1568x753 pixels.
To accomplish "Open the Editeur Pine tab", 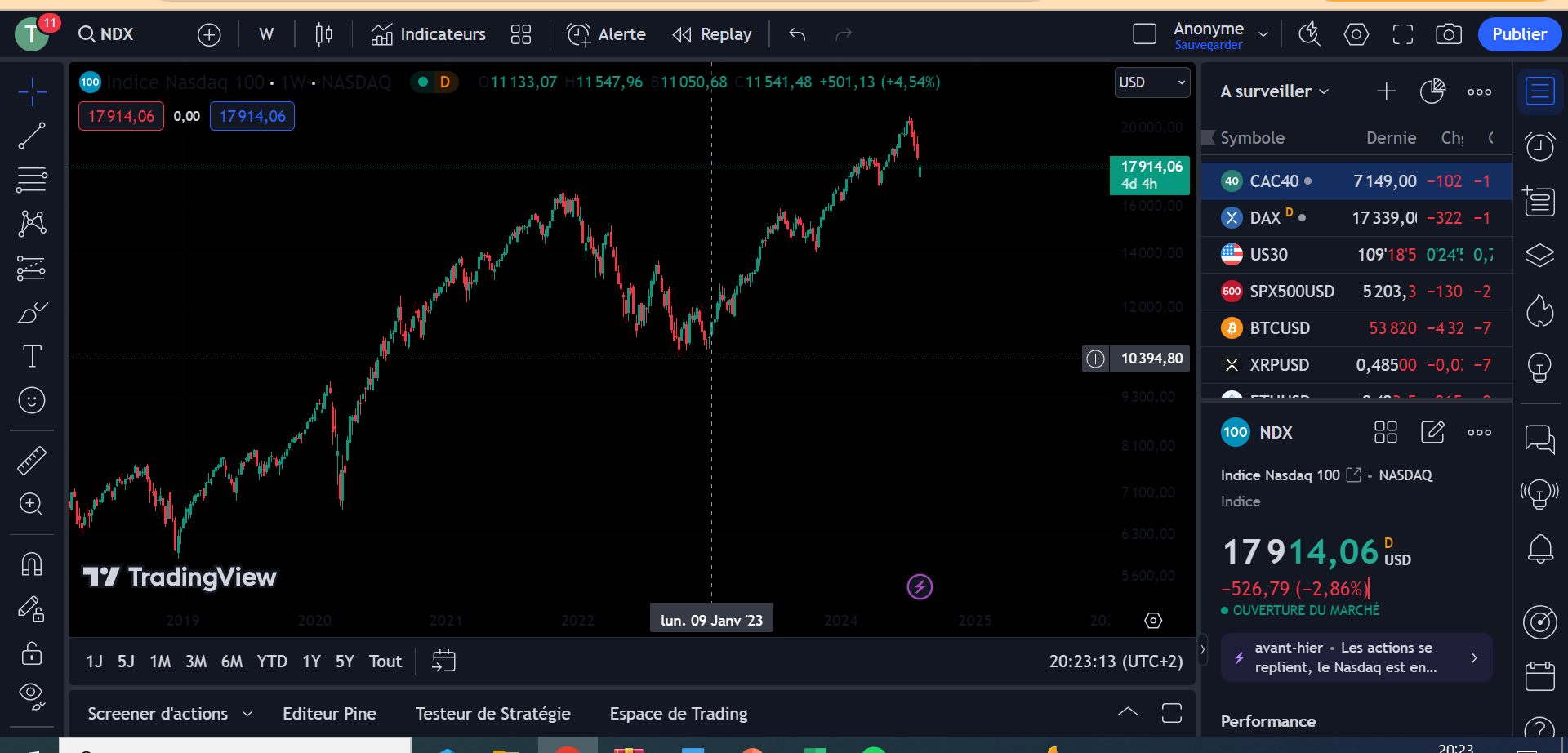I will (329, 714).
